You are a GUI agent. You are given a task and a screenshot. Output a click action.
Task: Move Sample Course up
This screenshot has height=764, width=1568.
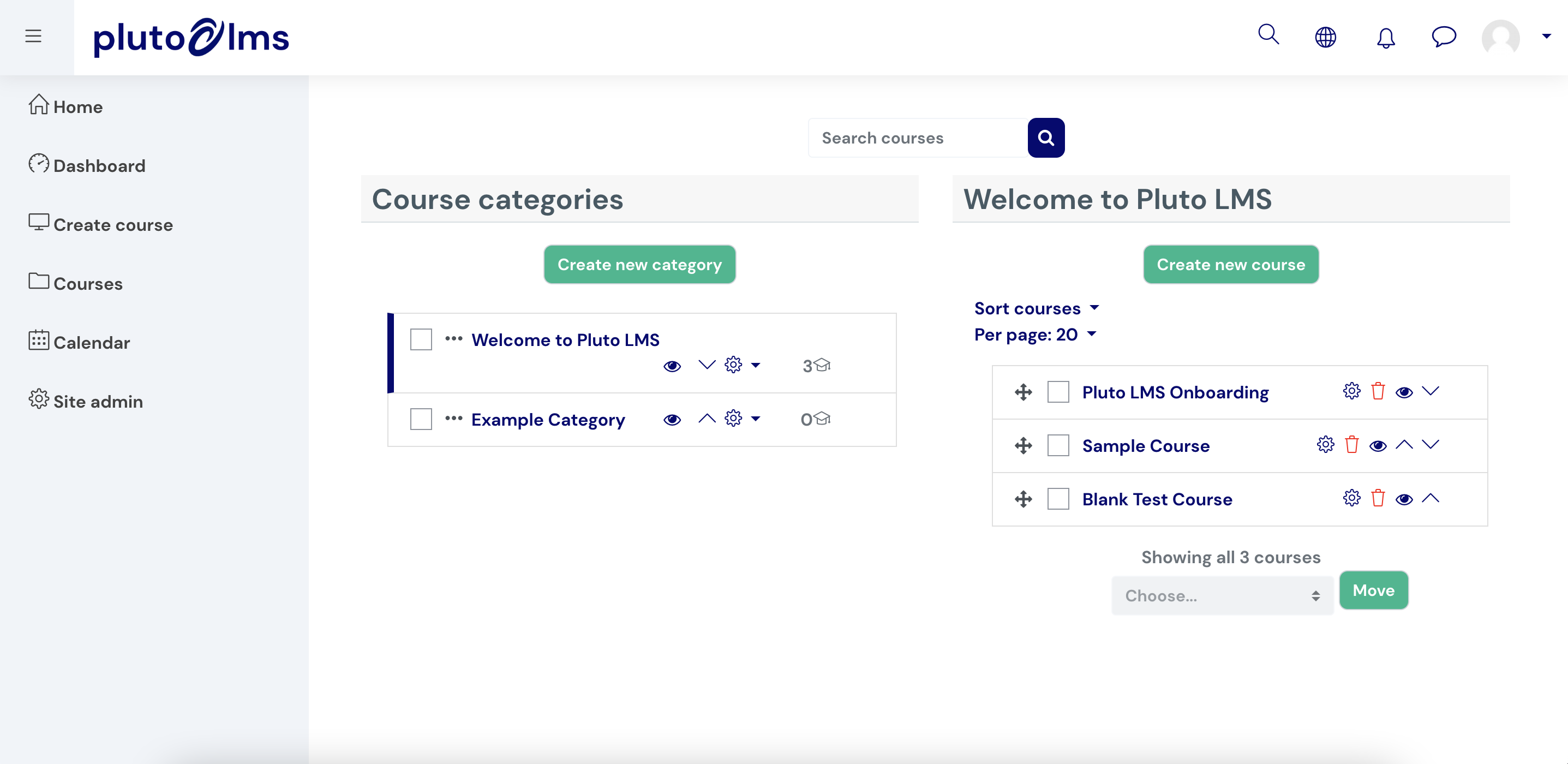1404,444
